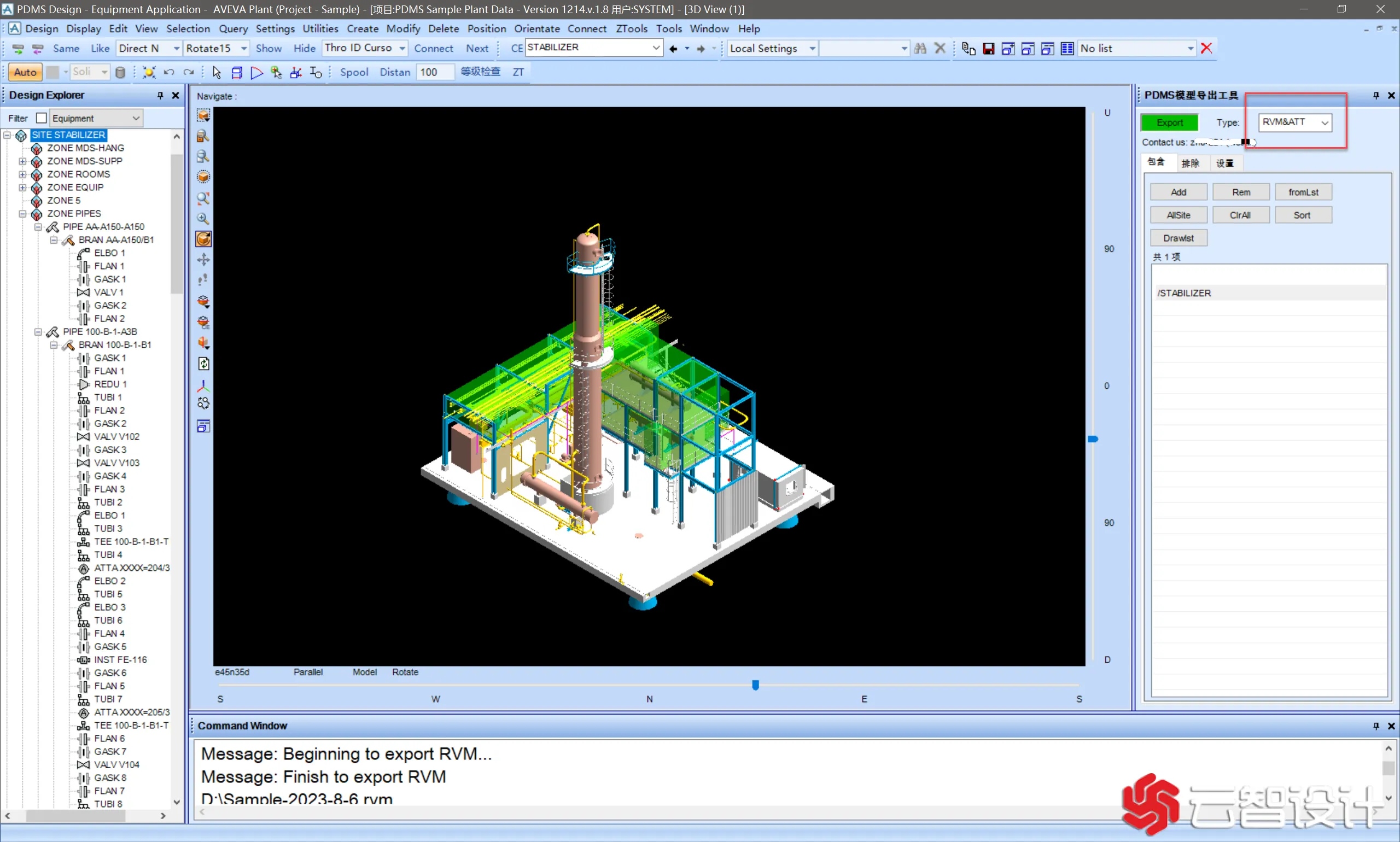Click the binoculars search icon

click(920, 48)
